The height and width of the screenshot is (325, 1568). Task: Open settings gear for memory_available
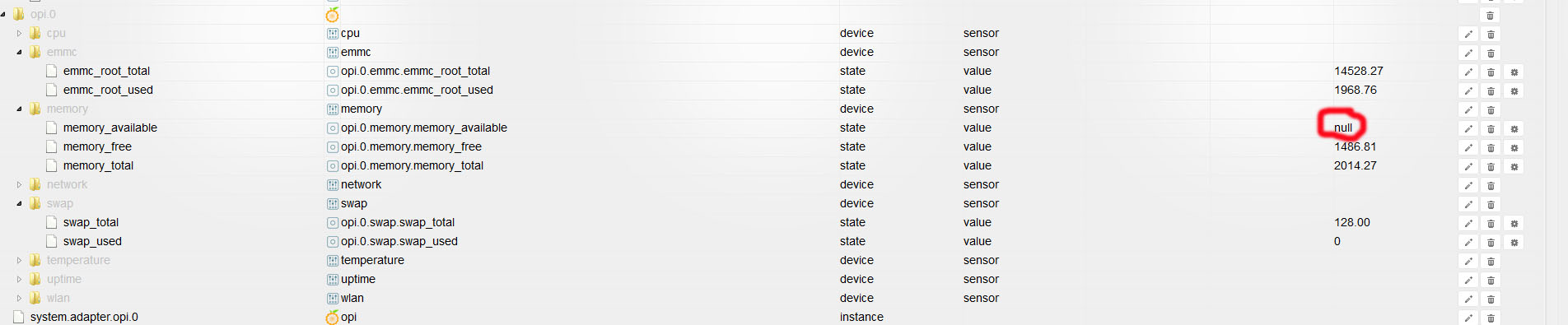[x=1514, y=128]
